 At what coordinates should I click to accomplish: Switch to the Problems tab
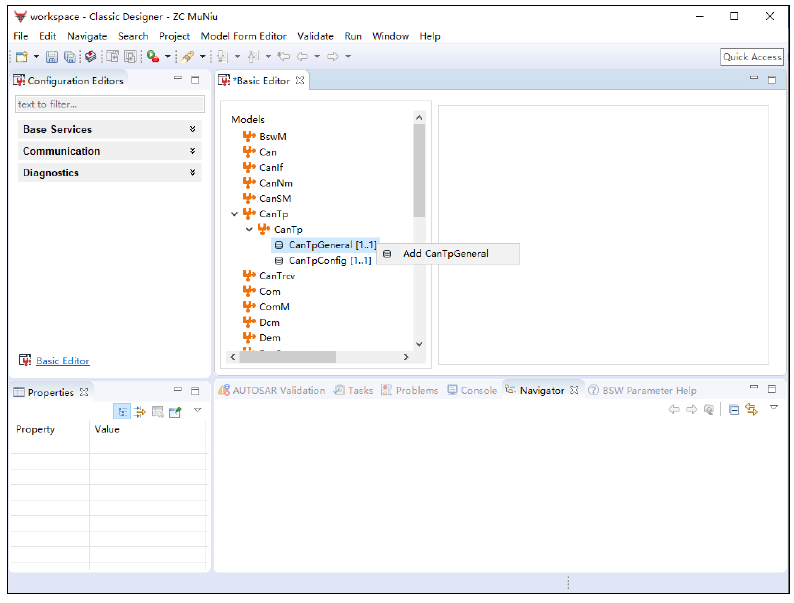(410, 390)
